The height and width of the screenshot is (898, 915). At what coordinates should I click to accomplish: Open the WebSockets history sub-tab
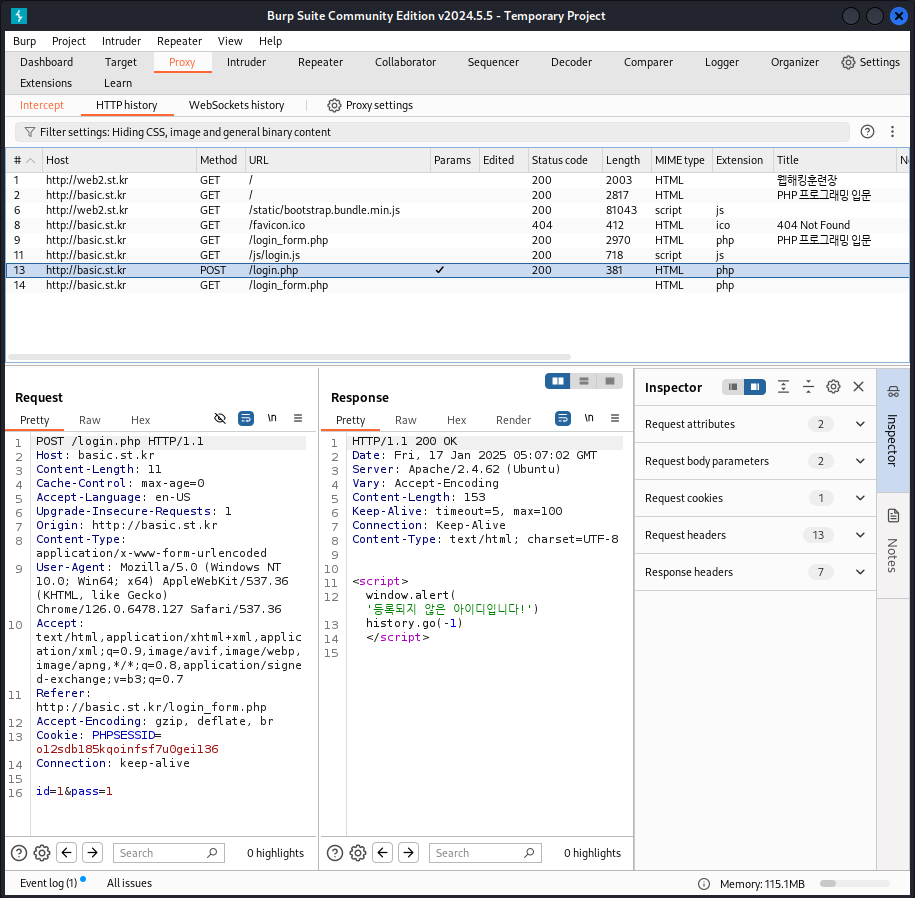236,106
